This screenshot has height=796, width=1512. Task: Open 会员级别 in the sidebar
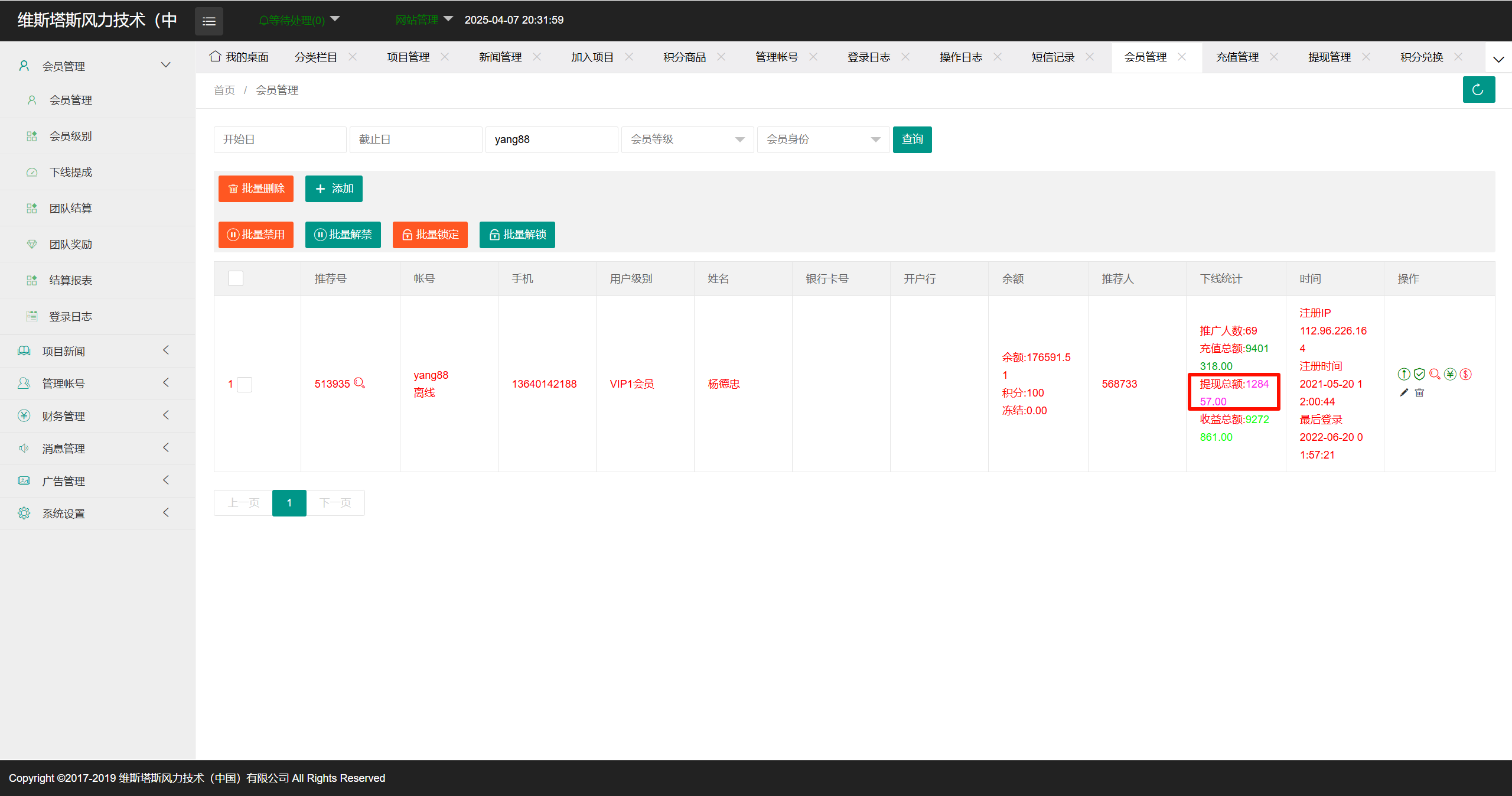tap(97, 136)
